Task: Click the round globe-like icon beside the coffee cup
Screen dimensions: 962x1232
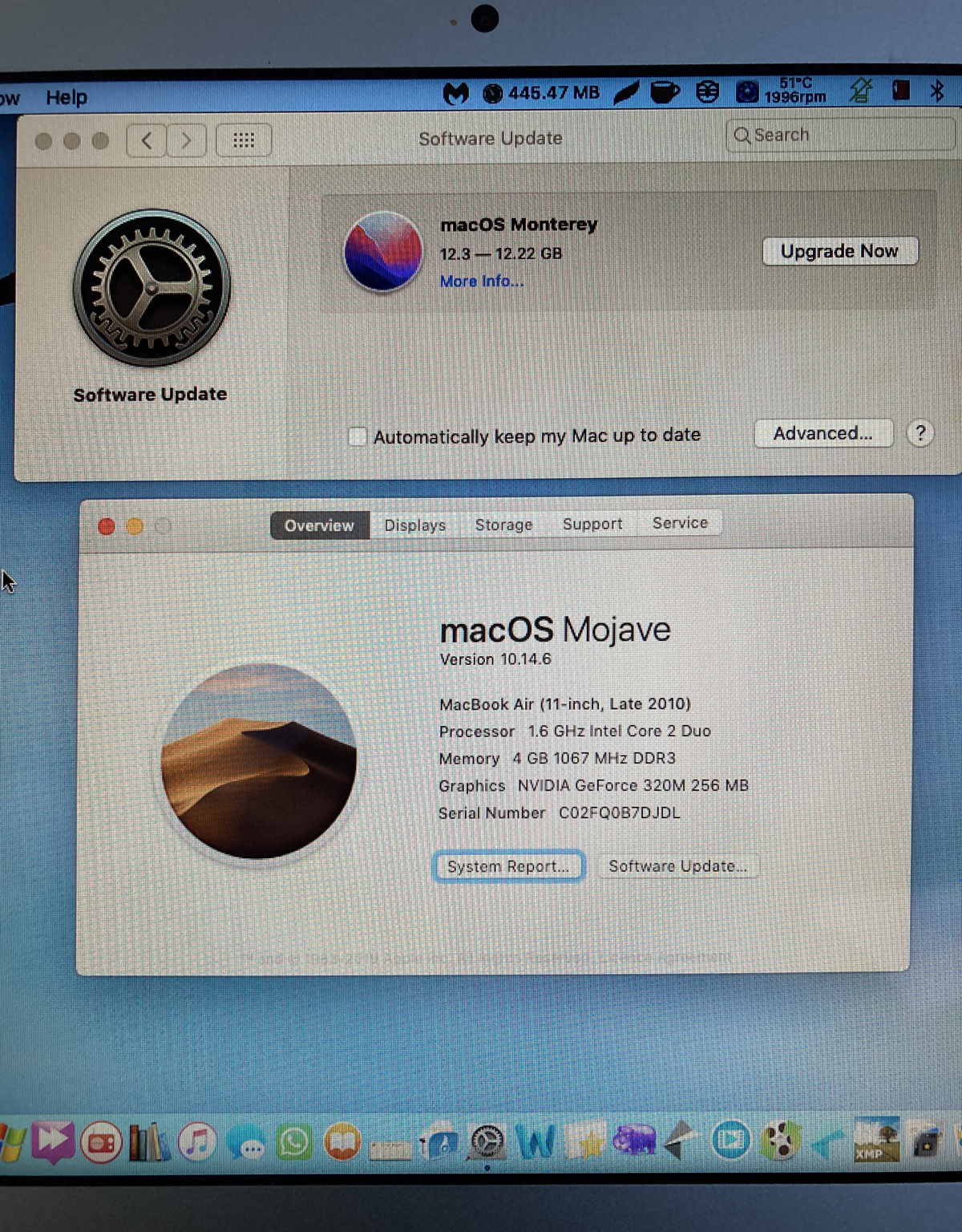Action: tap(707, 92)
